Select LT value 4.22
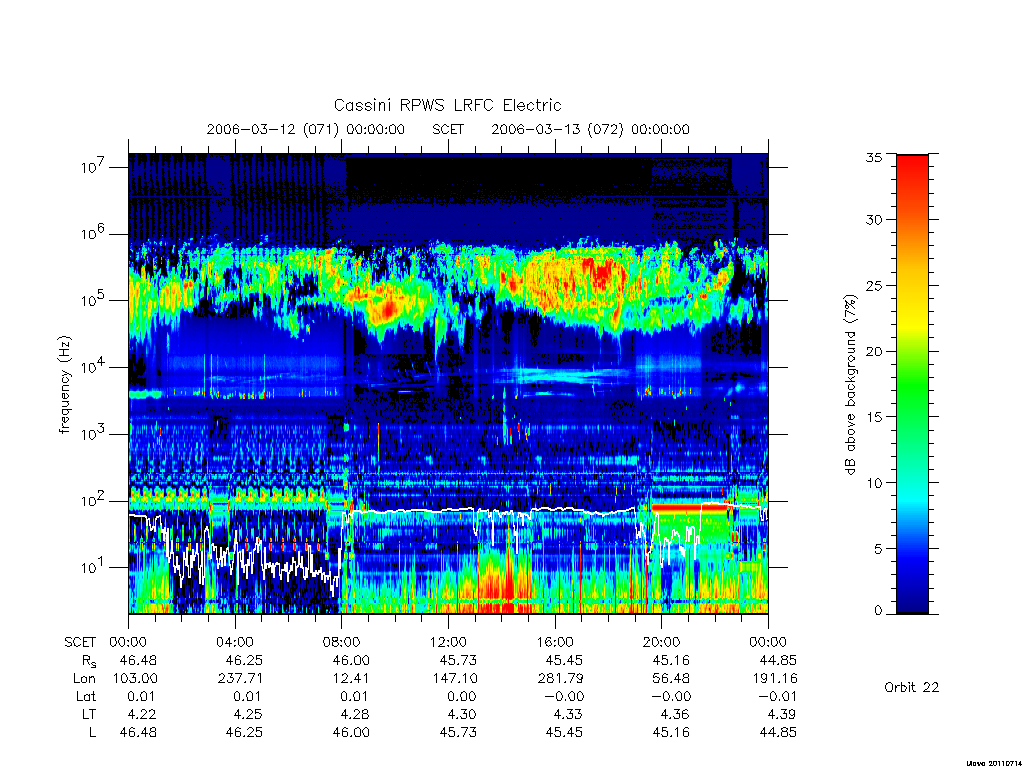Screen dimensions: 1024x768 pyautogui.click(x=142, y=714)
